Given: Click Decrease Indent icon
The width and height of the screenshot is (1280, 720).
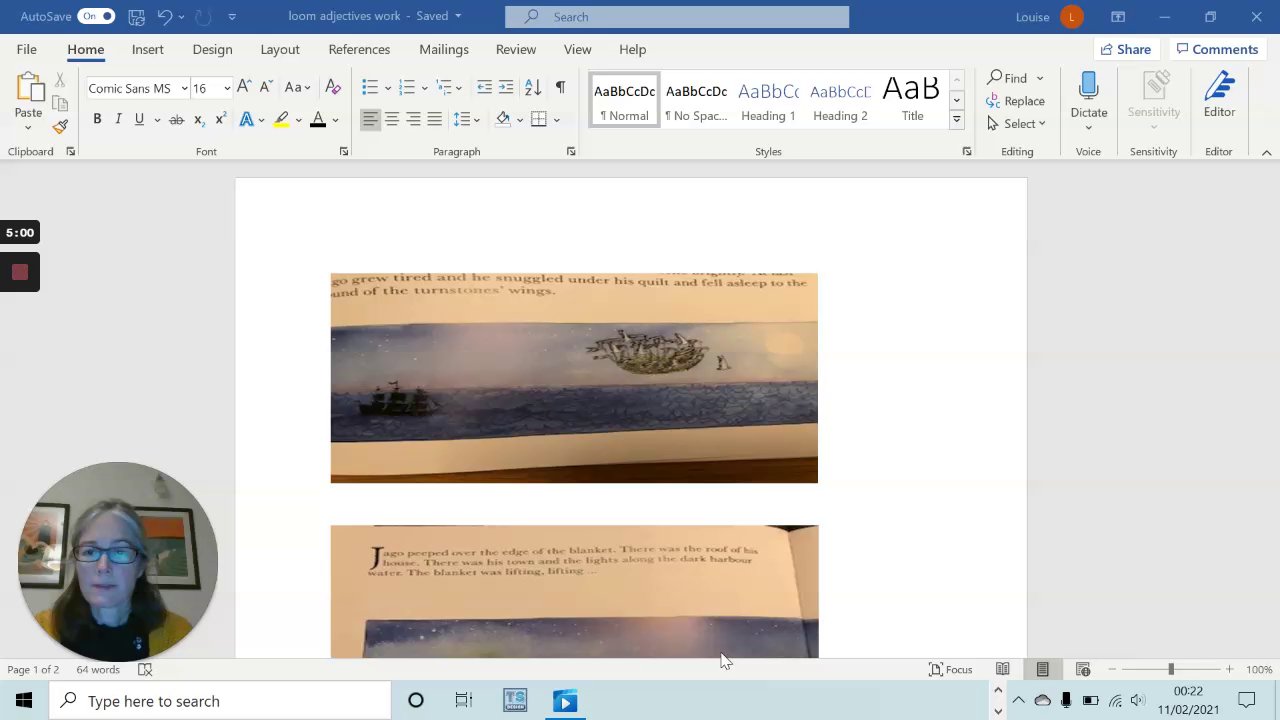Looking at the screenshot, I should point(484,88).
